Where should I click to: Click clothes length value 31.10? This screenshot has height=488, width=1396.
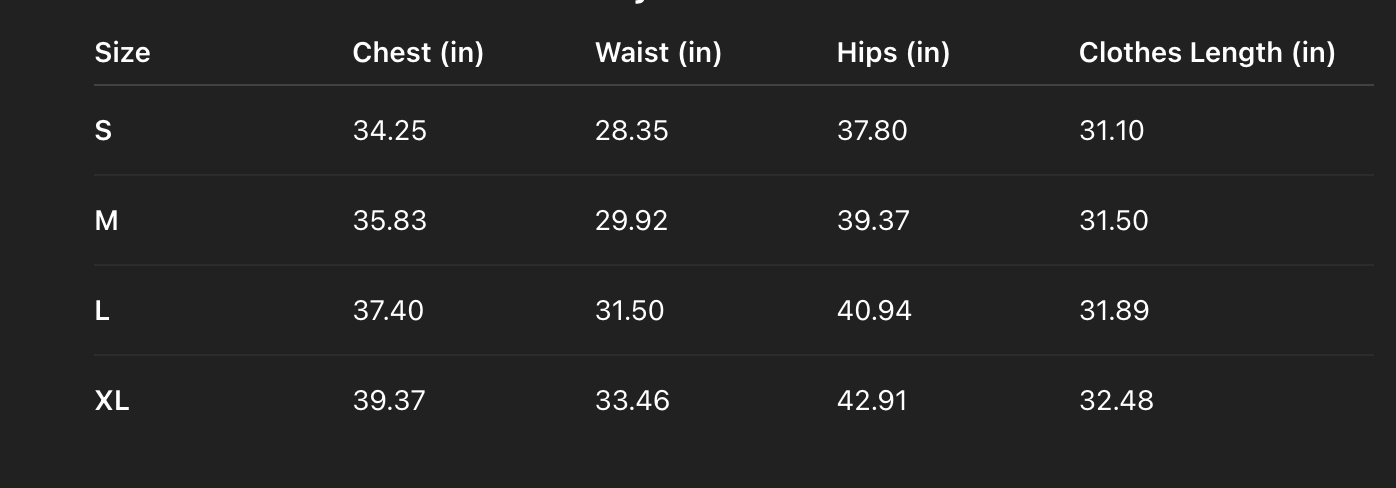[1111, 131]
